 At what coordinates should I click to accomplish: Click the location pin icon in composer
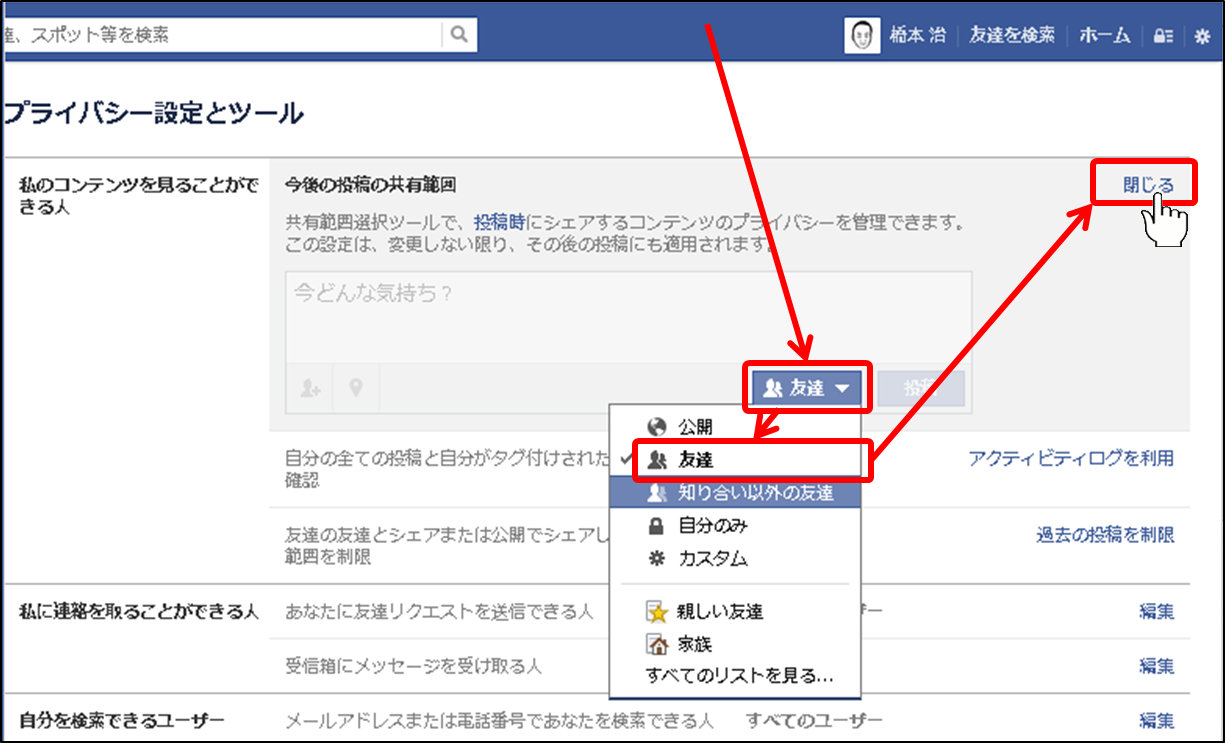point(355,389)
